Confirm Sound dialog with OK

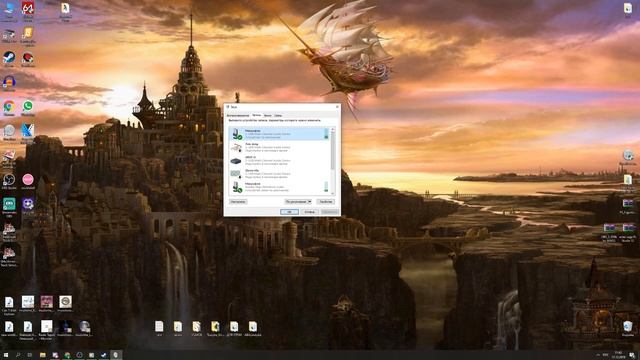click(x=289, y=212)
